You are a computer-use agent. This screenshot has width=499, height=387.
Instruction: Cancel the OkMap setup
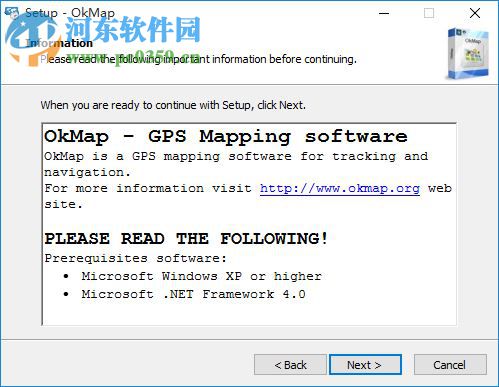[x=450, y=365]
